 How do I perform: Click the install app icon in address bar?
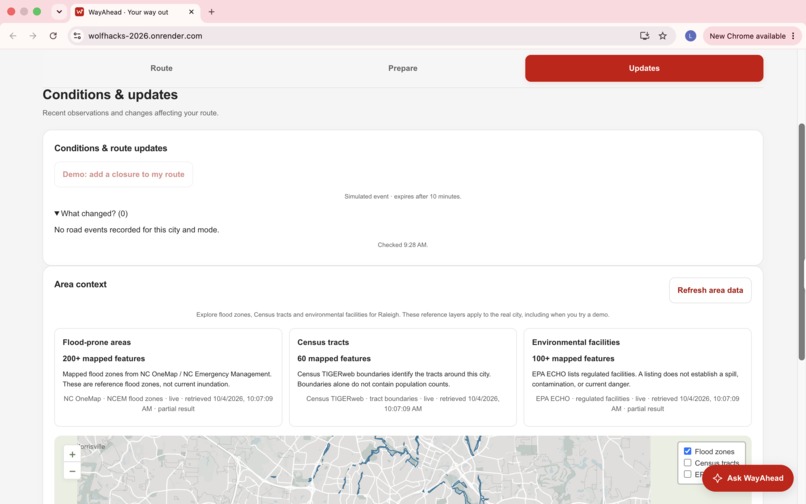pyautogui.click(x=644, y=36)
